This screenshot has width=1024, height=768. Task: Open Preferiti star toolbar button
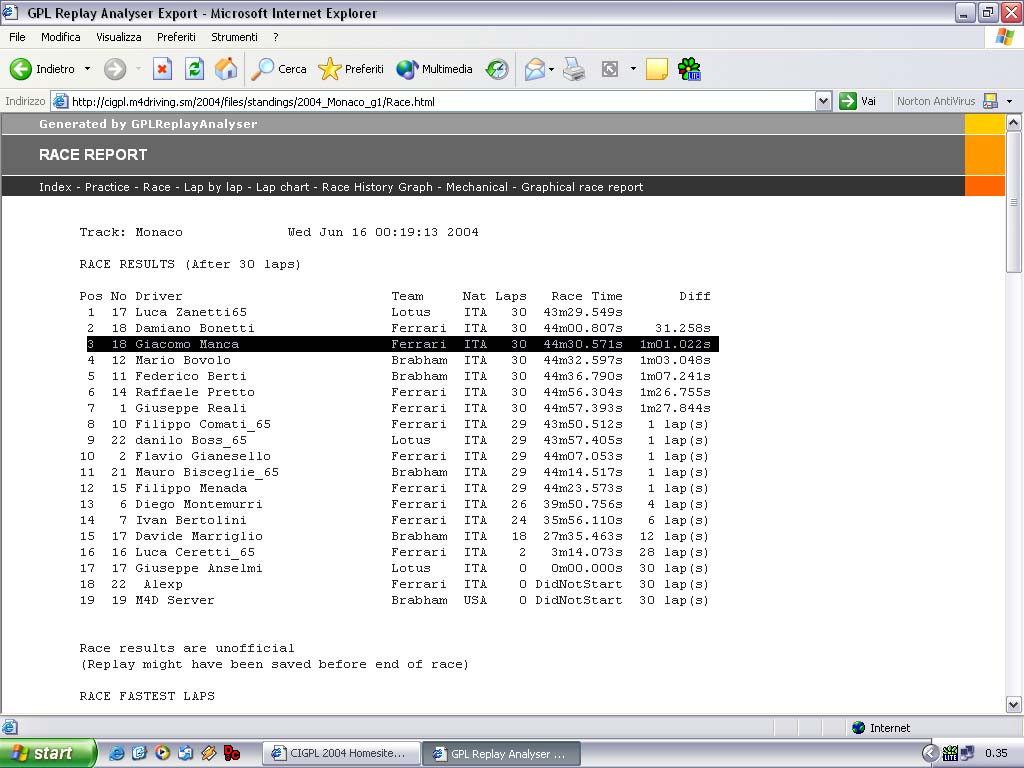[x=351, y=69]
